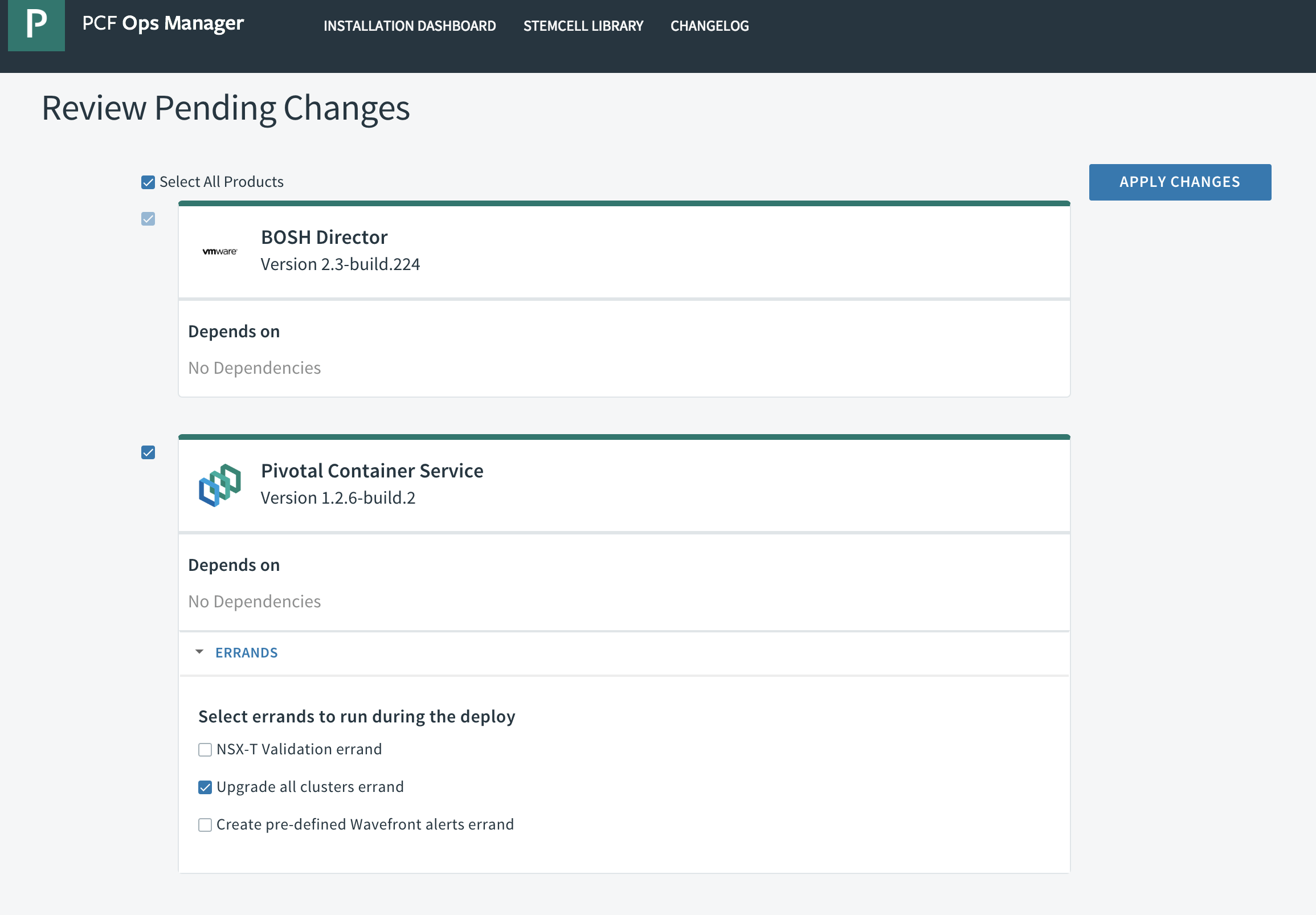1316x915 pixels.
Task: Enable Create pre-defined Wavefront alerts errand
Action: [205, 825]
